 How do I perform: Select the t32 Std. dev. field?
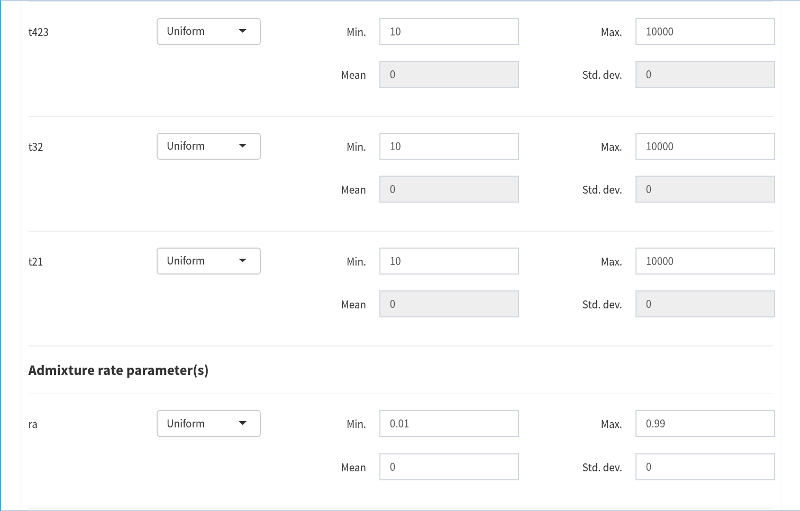click(x=704, y=190)
